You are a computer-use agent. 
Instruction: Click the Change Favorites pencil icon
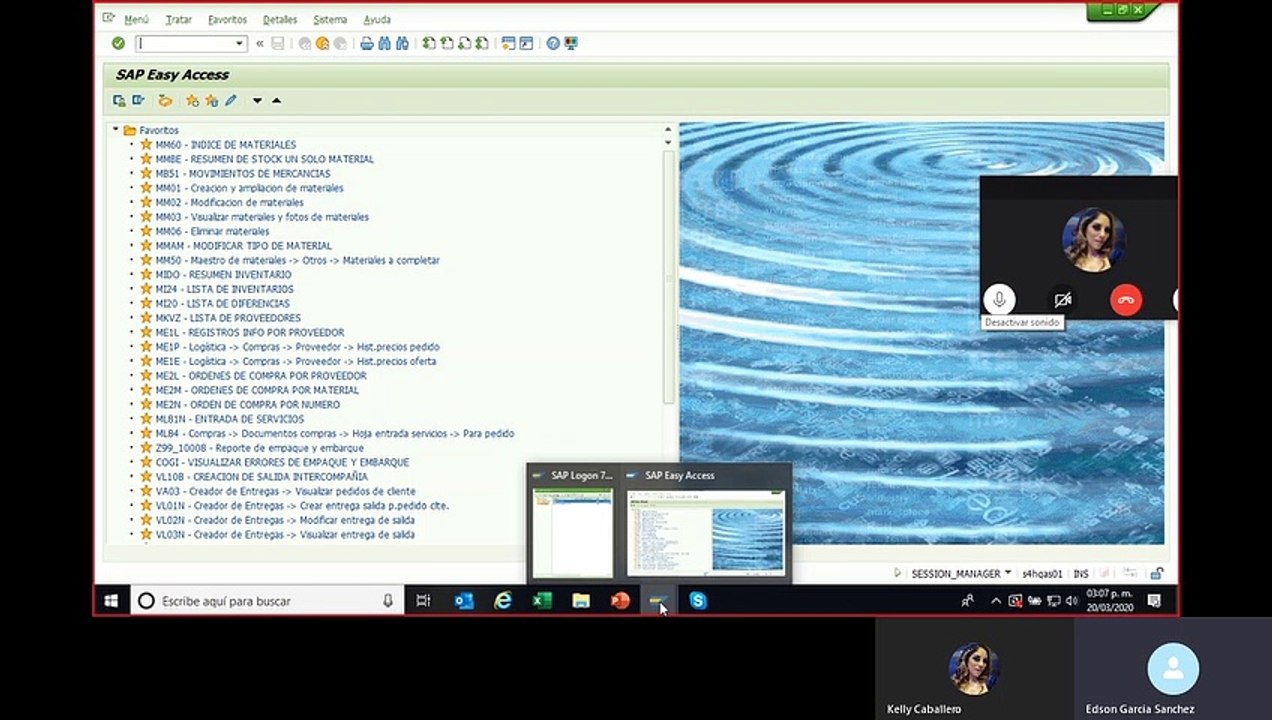(230, 100)
